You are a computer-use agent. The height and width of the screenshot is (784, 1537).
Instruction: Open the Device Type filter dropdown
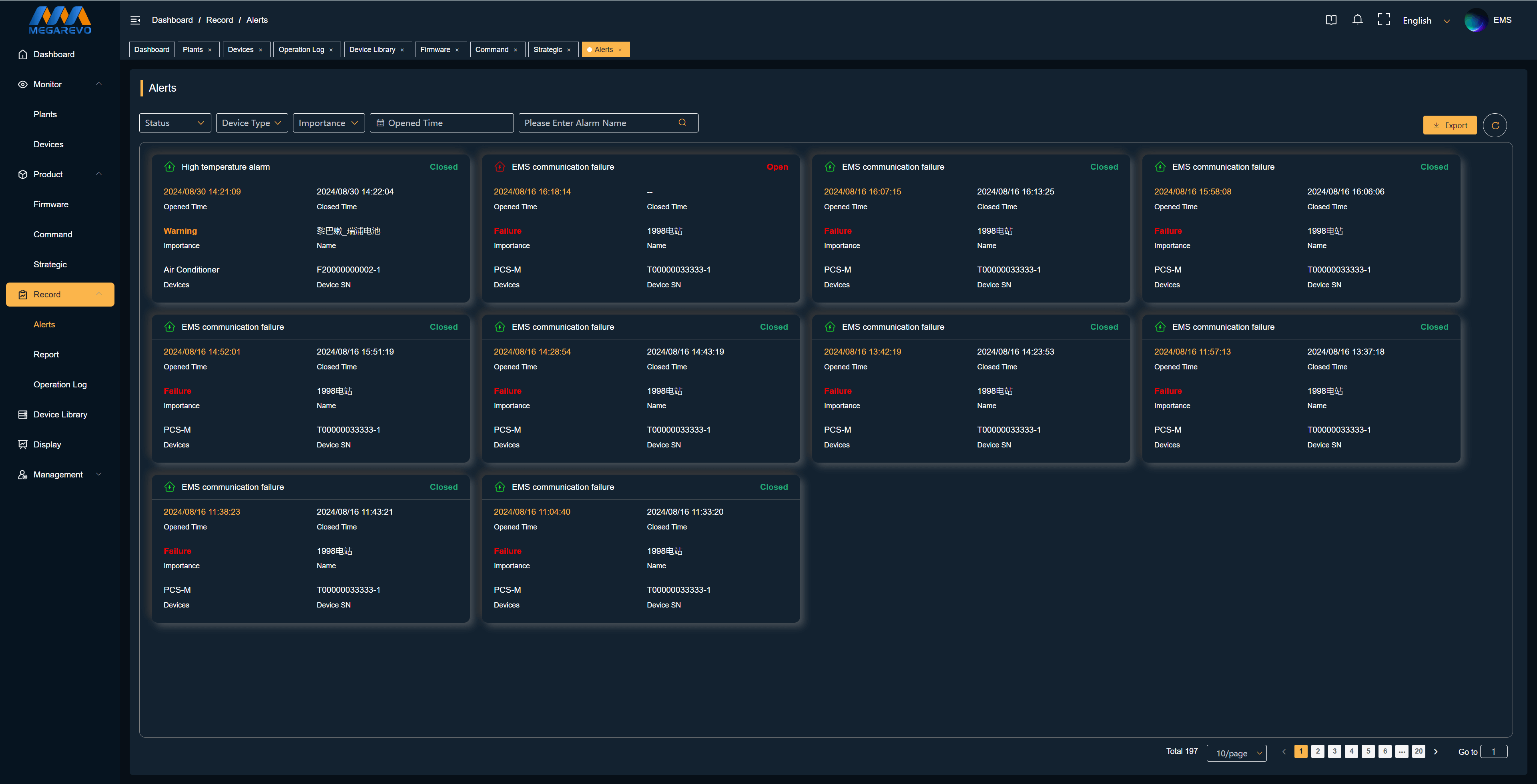[x=252, y=123]
